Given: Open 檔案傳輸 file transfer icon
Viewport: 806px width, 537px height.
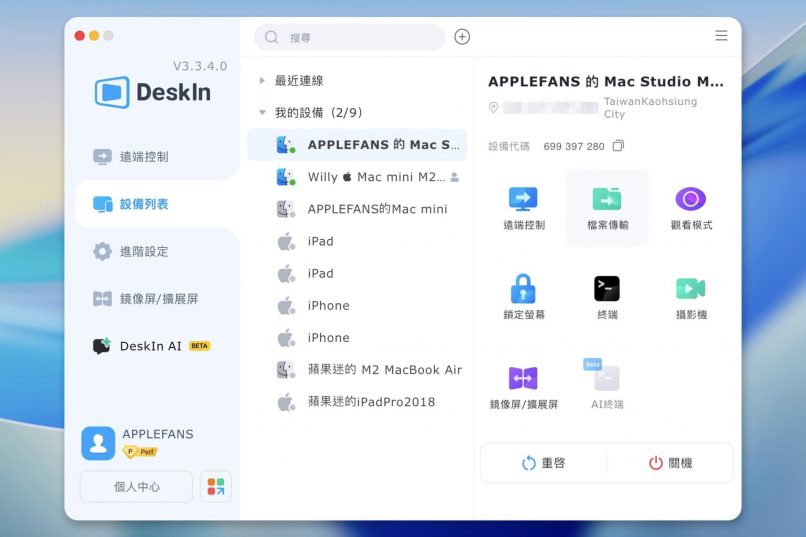Looking at the screenshot, I should 606,199.
